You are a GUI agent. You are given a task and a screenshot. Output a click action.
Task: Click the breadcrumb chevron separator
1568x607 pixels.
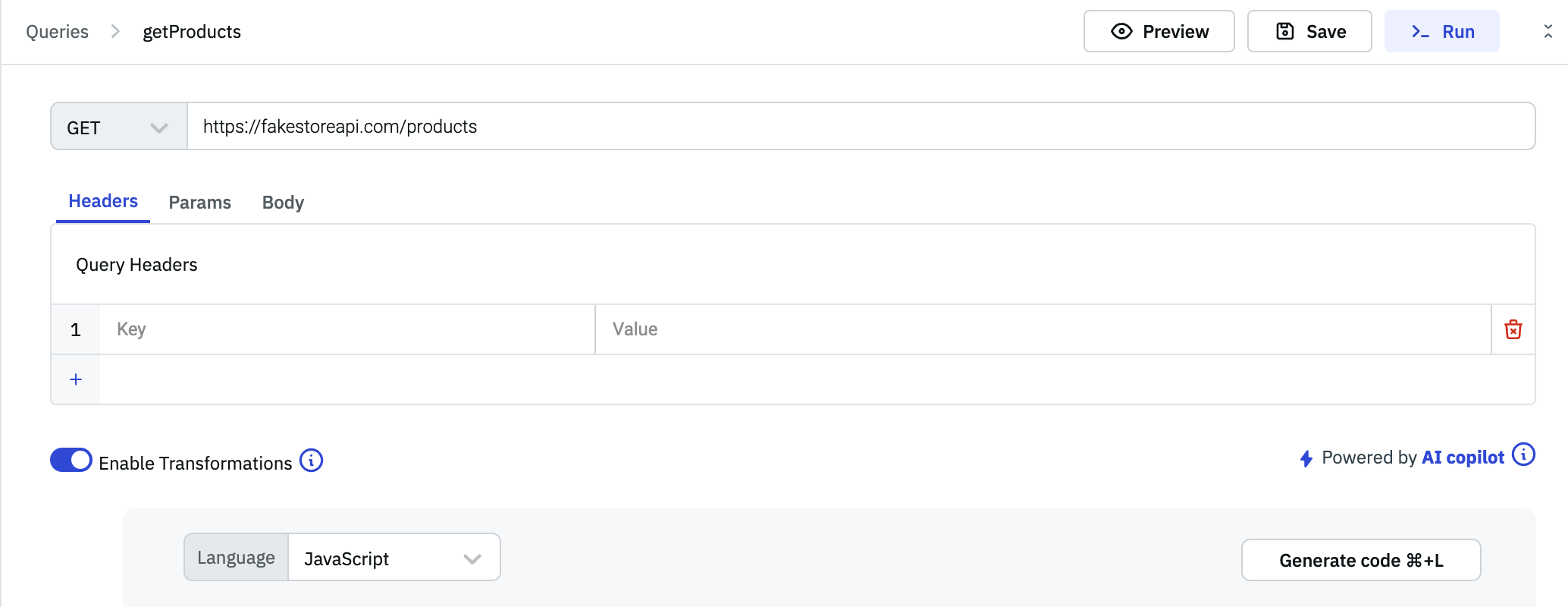[x=115, y=31]
